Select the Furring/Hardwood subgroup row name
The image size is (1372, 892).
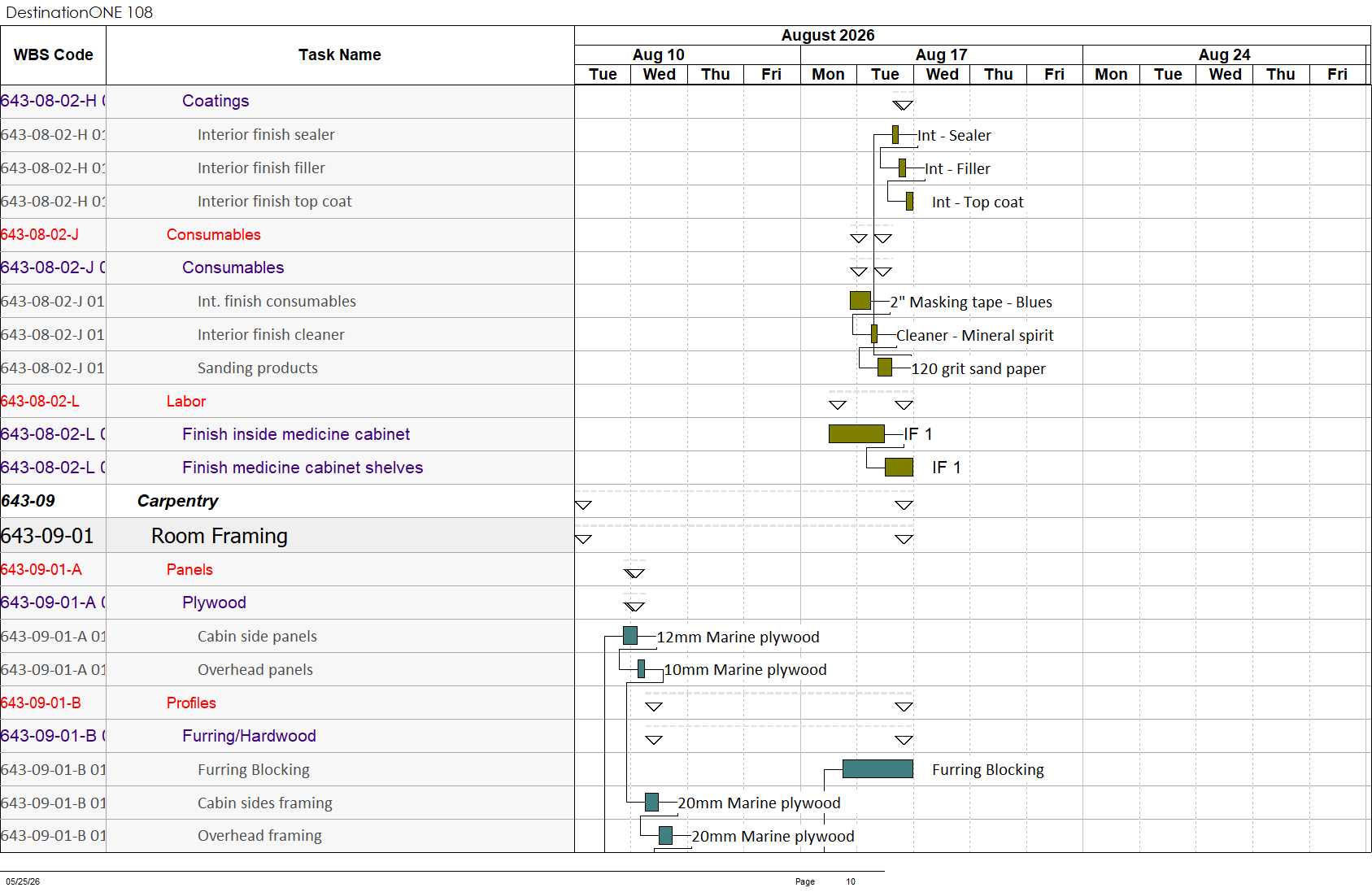pos(249,737)
